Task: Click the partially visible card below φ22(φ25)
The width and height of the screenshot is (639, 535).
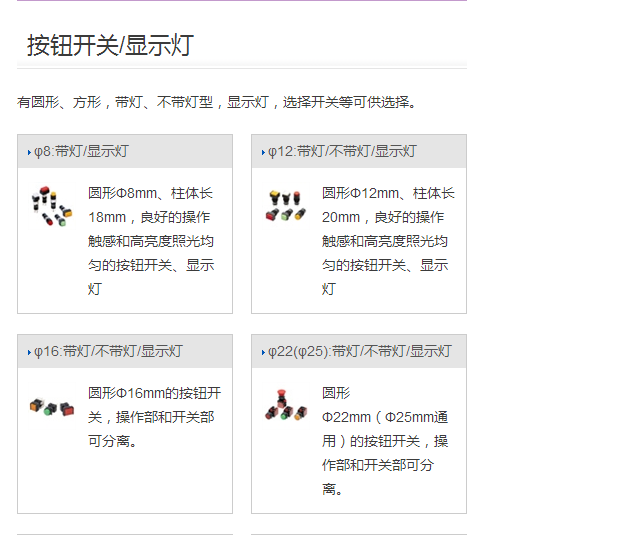Action: pyautogui.click(x=359, y=532)
